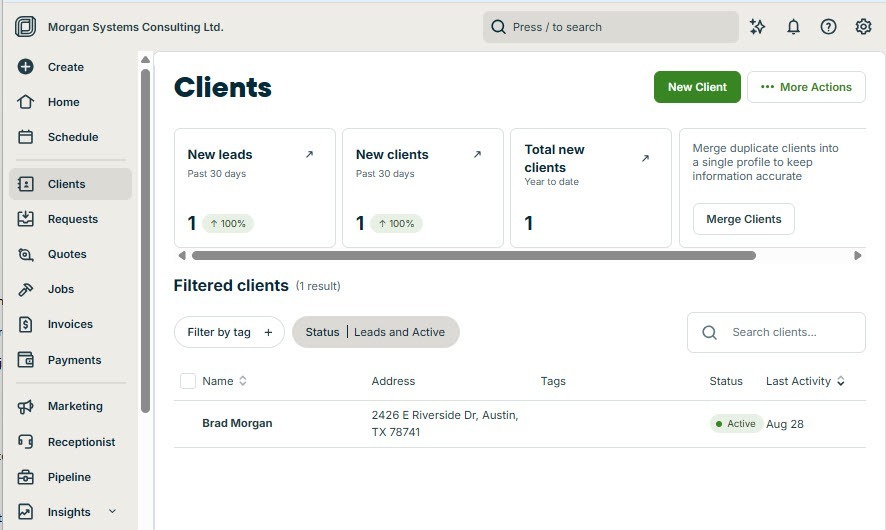
Task: Open the AI sparkle assistant icon
Action: pos(757,27)
